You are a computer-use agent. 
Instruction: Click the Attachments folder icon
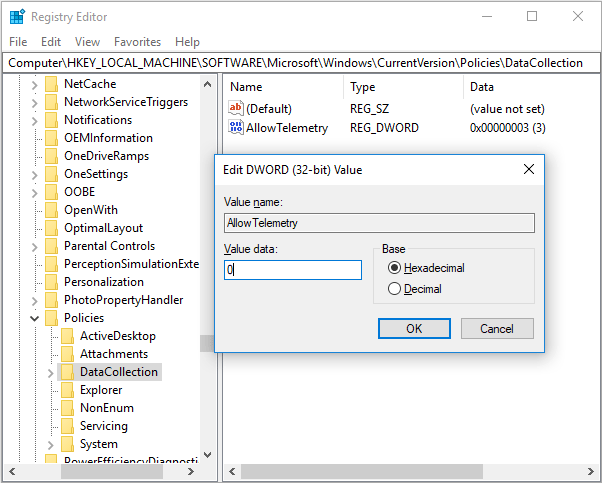(67, 354)
